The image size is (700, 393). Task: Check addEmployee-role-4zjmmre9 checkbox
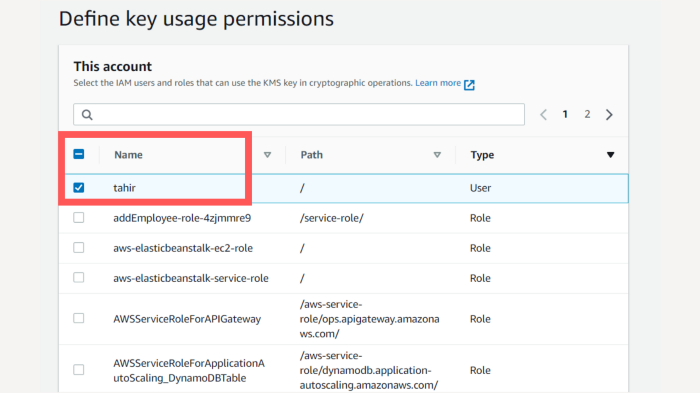79,217
